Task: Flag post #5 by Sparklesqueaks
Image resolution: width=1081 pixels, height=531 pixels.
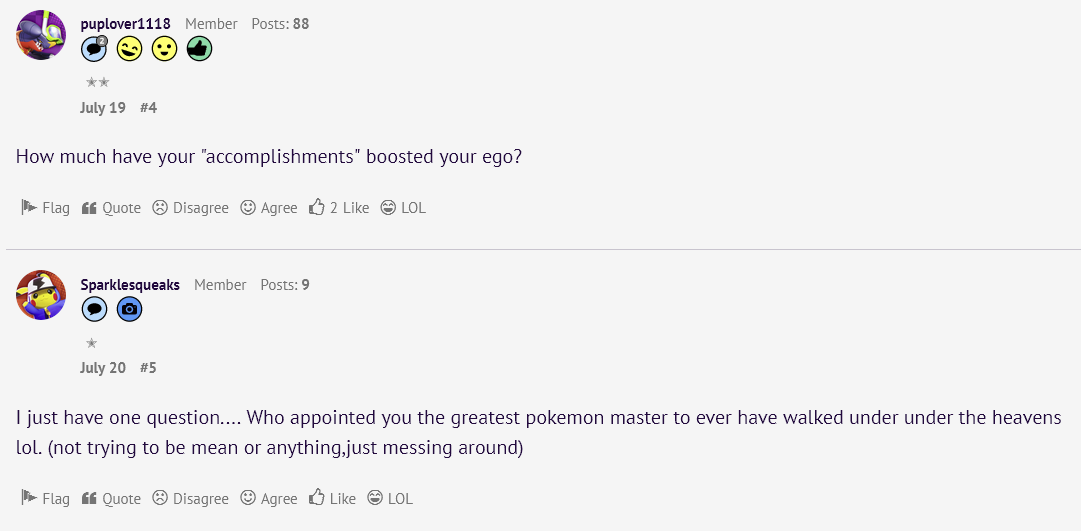Action: [x=46, y=499]
